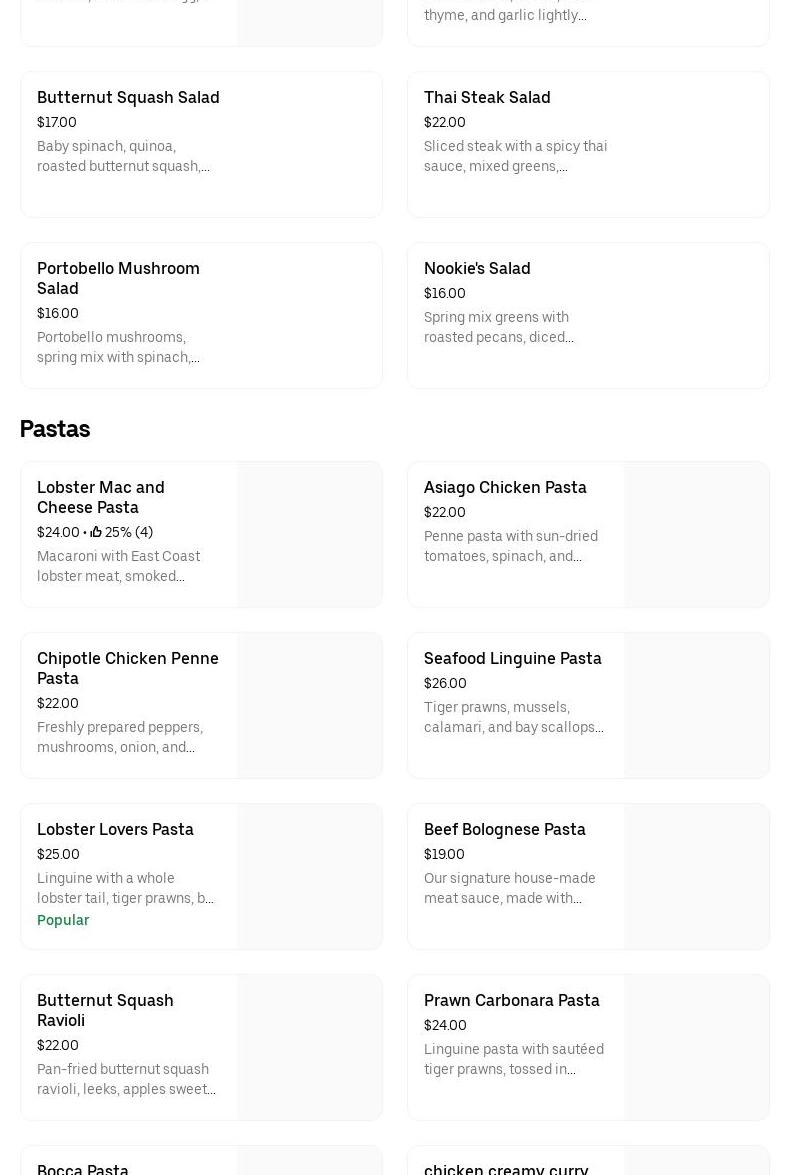Open the Lobster Lovers Pasta image thumbnail
Image resolution: width=804 pixels, height=1175 pixels.
(309, 876)
